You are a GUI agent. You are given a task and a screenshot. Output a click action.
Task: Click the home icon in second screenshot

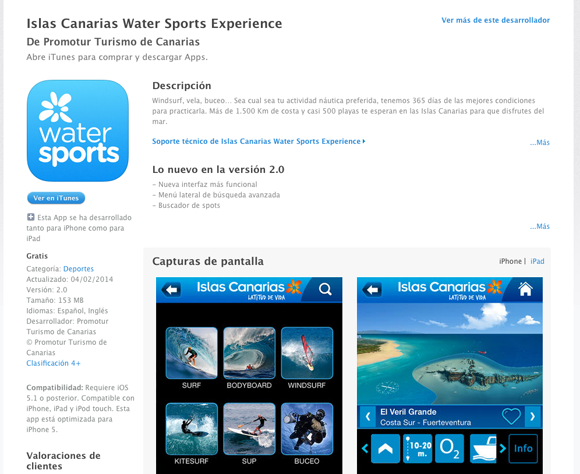coord(525,289)
